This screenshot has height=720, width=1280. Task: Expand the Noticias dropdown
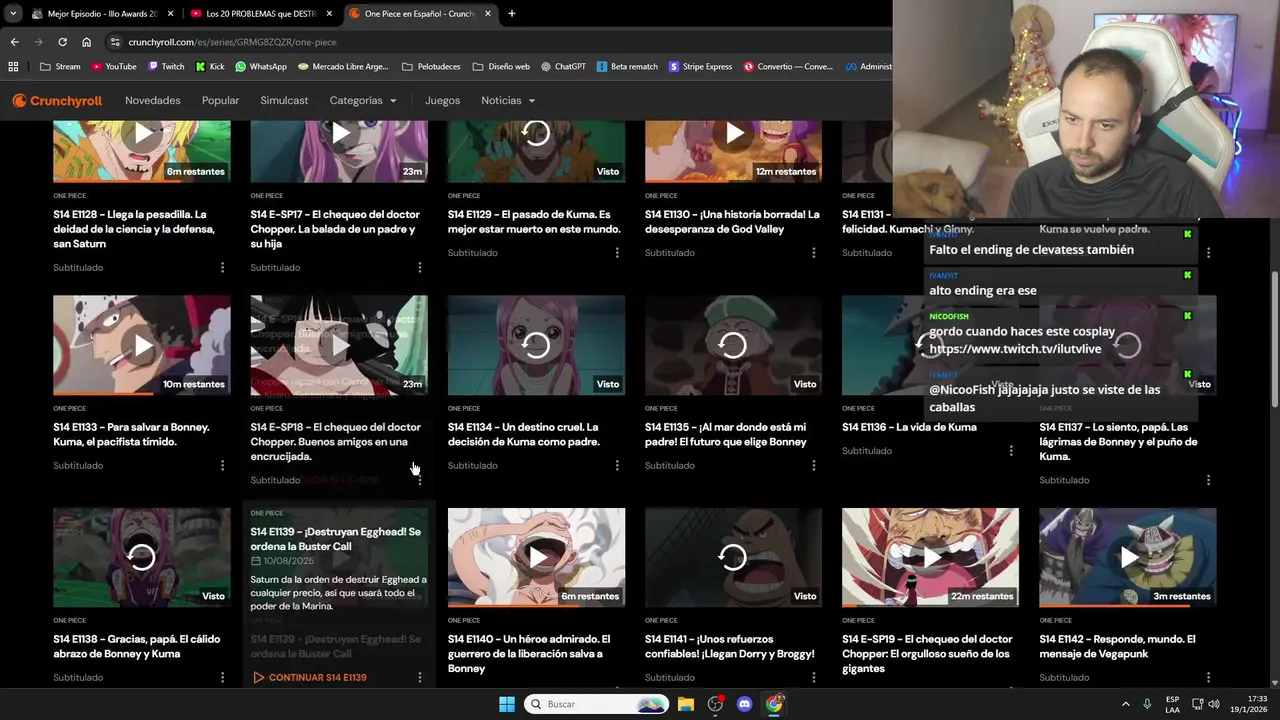508,100
